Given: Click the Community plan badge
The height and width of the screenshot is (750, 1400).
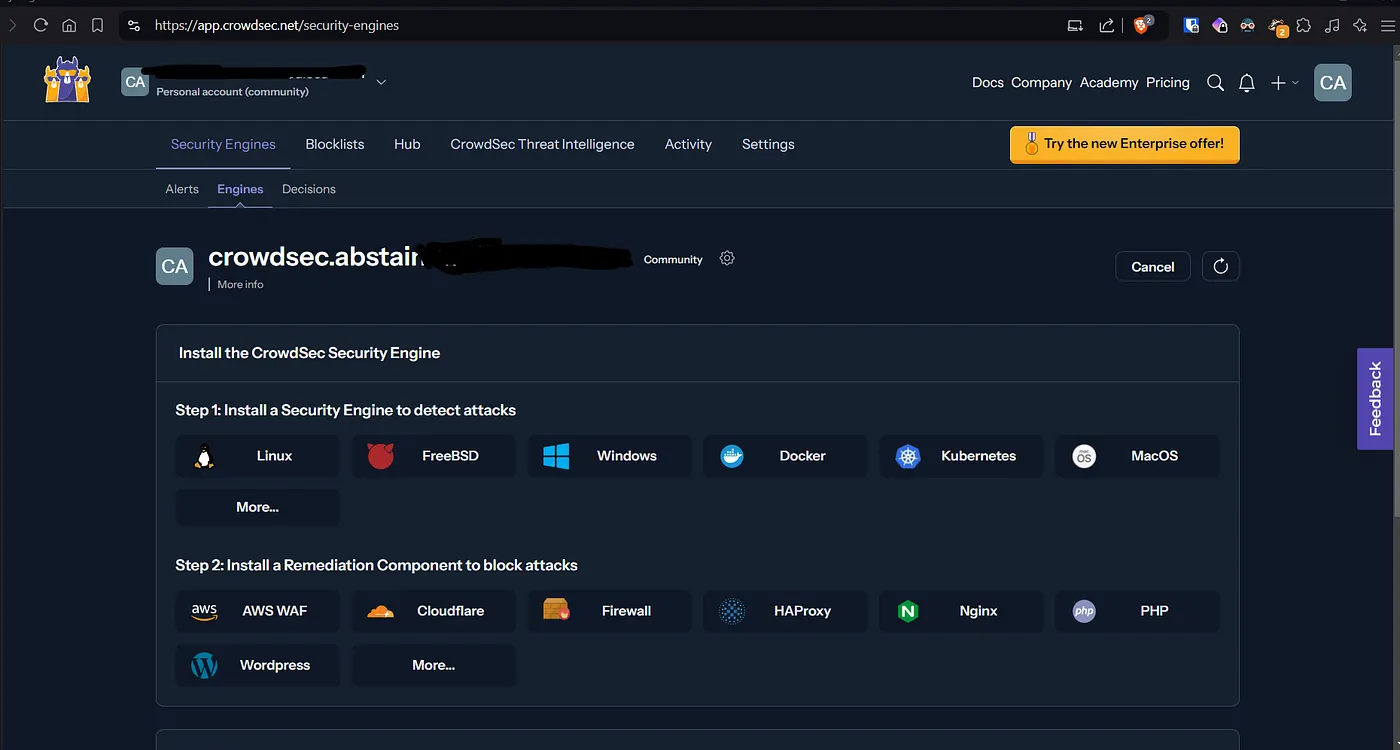Looking at the screenshot, I should tap(673, 259).
